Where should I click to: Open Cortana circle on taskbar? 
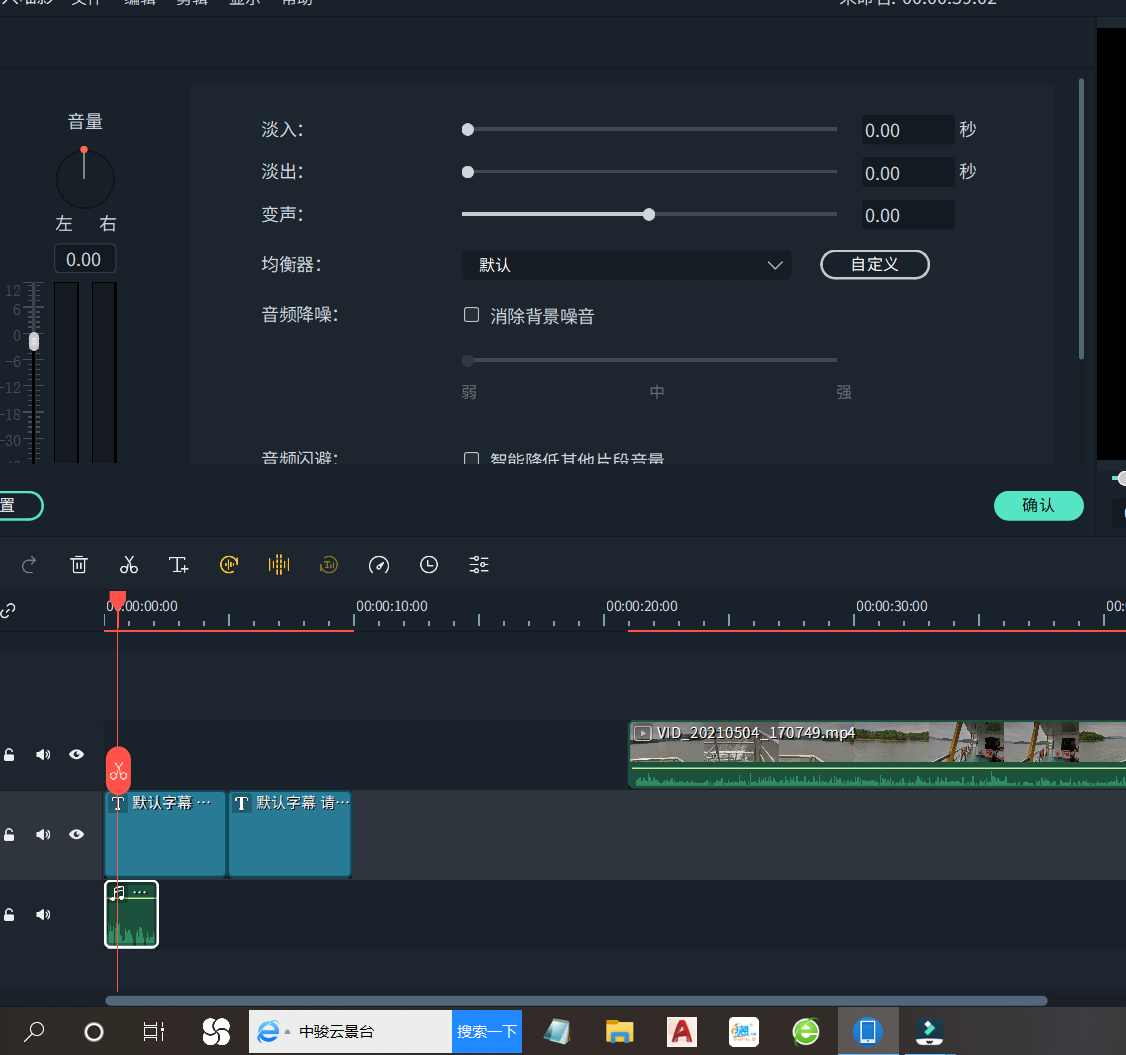tap(94, 1032)
